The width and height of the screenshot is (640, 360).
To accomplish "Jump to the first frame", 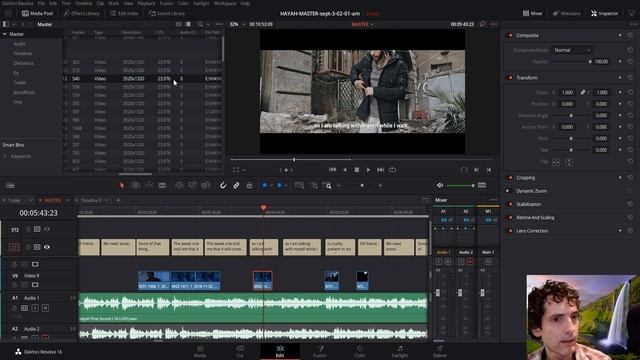I will 333,170.
